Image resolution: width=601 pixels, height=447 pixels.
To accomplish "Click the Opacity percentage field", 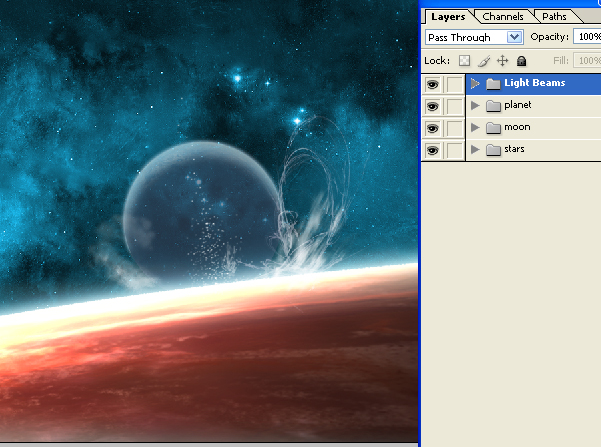I will click(x=586, y=37).
